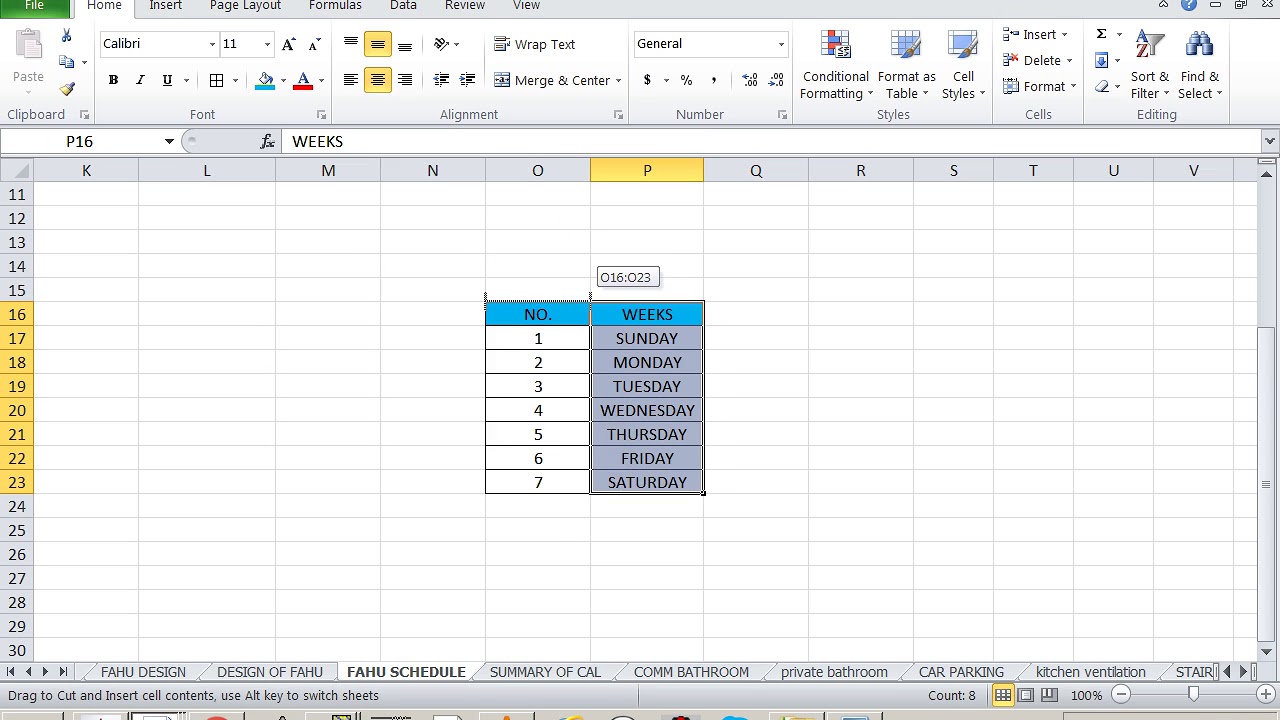Toggle Underline formatting
The image size is (1280, 720).
click(x=167, y=80)
